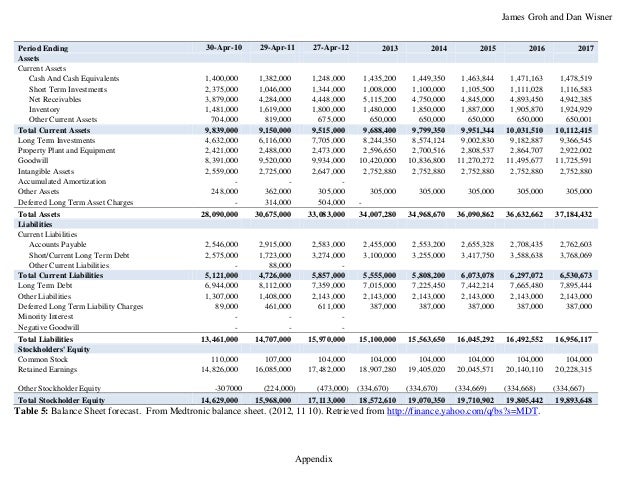Click the 'Short Term Investments' row label

pyautogui.click(x=68, y=89)
